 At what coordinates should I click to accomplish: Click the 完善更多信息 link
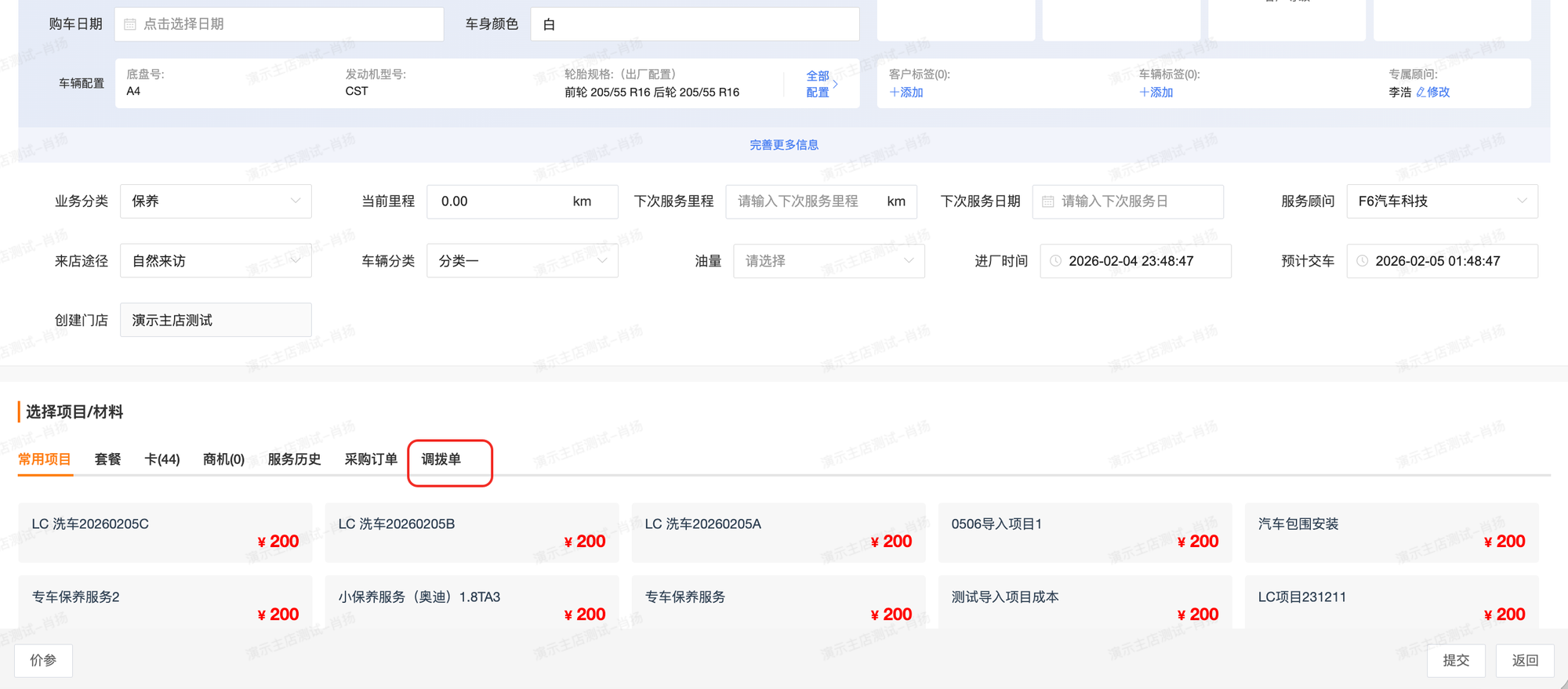pyautogui.click(x=784, y=145)
